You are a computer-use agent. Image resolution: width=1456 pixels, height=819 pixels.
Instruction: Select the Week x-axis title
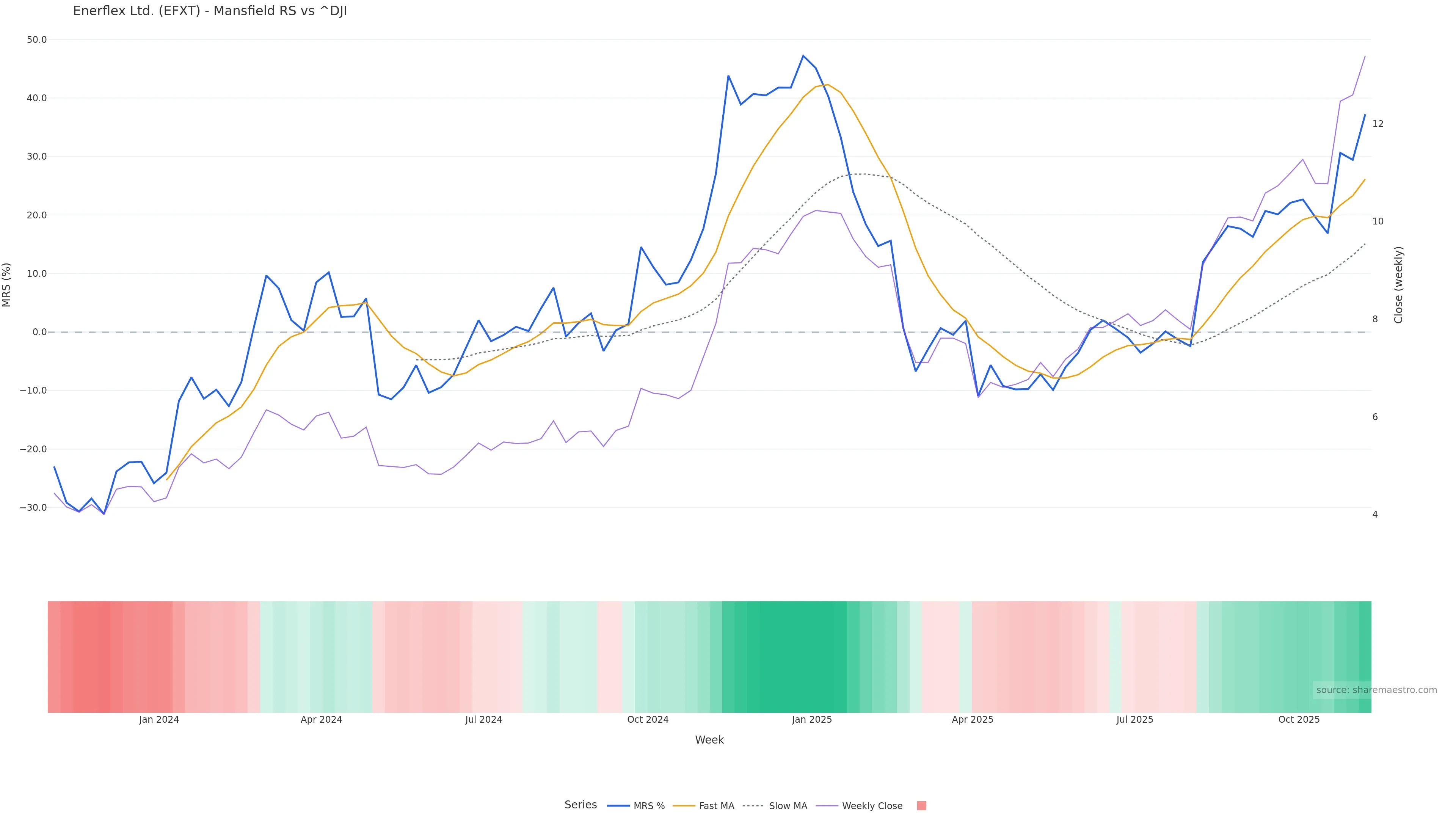point(709,740)
